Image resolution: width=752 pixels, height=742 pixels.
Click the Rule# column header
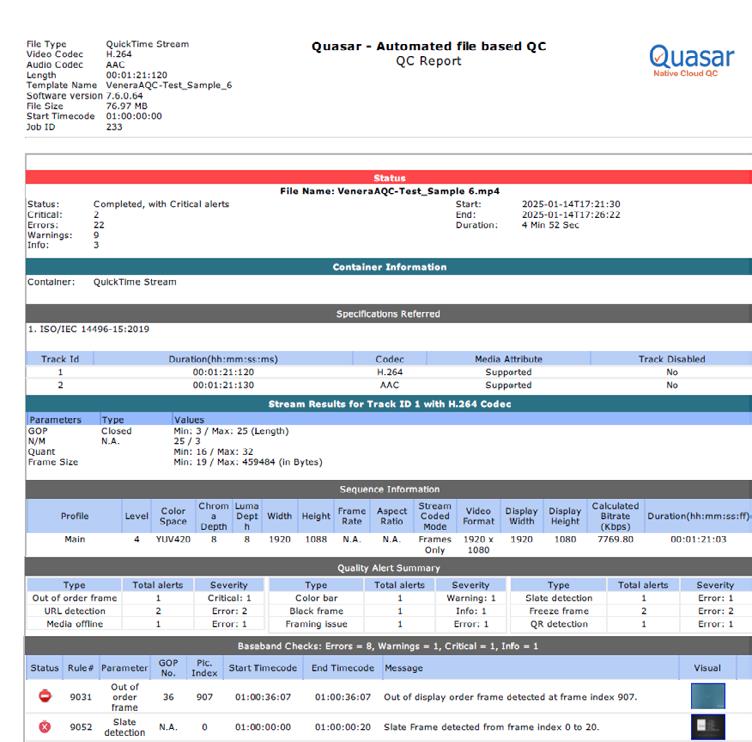point(82,668)
